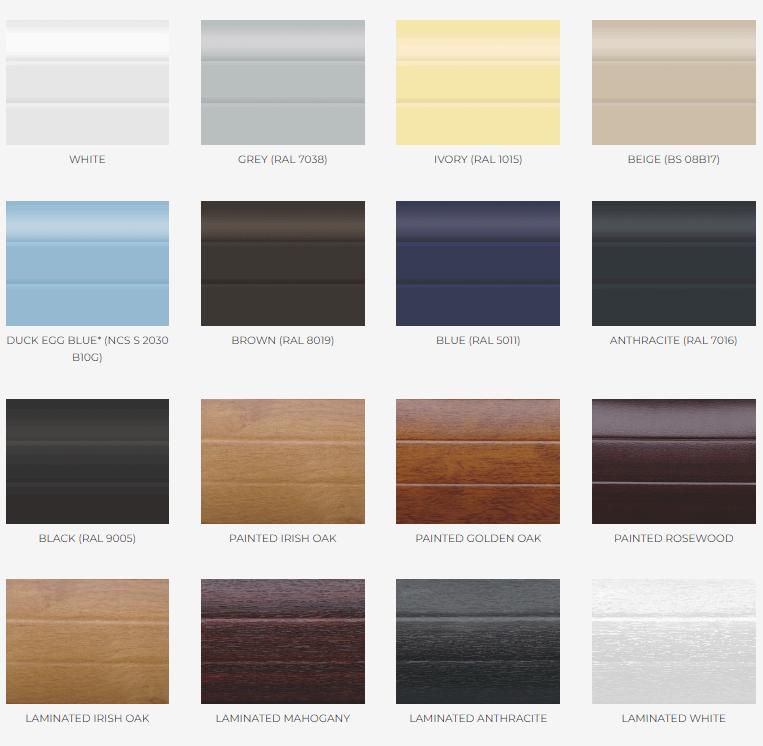Image resolution: width=763 pixels, height=746 pixels.
Task: Select the Painted Irish Oak swatch
Action: click(x=283, y=461)
